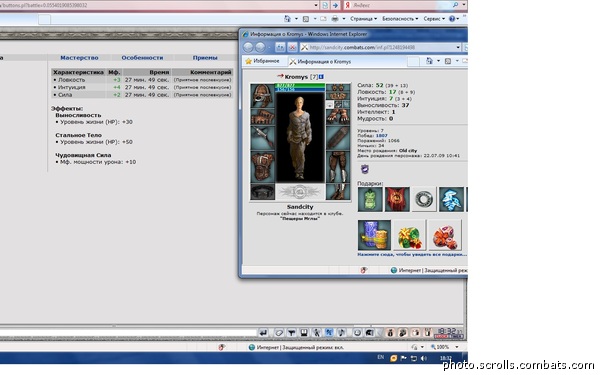
Task: Click the blue help question icon
Action: (x=452, y=19)
